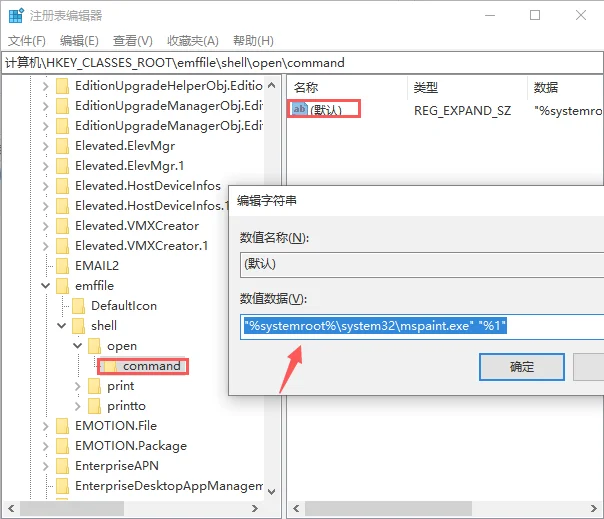Screen dimensions: 604x519
Task: Open the 文件(F) menu
Action: (x=27, y=41)
